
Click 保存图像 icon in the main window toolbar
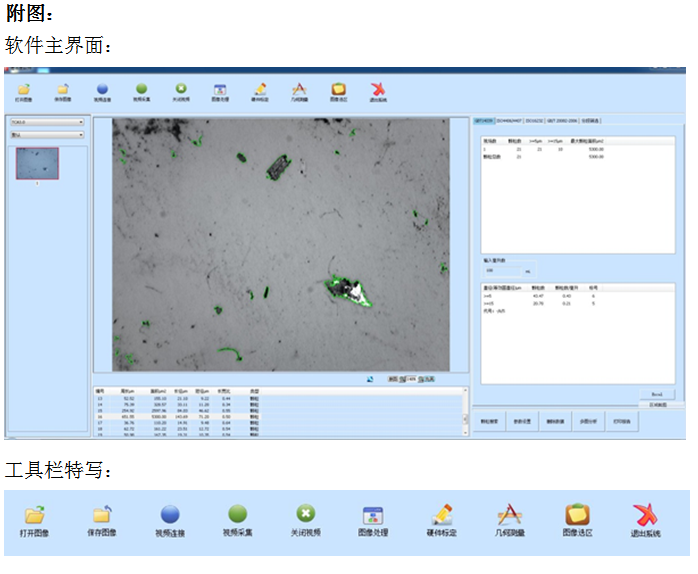[x=62, y=90]
